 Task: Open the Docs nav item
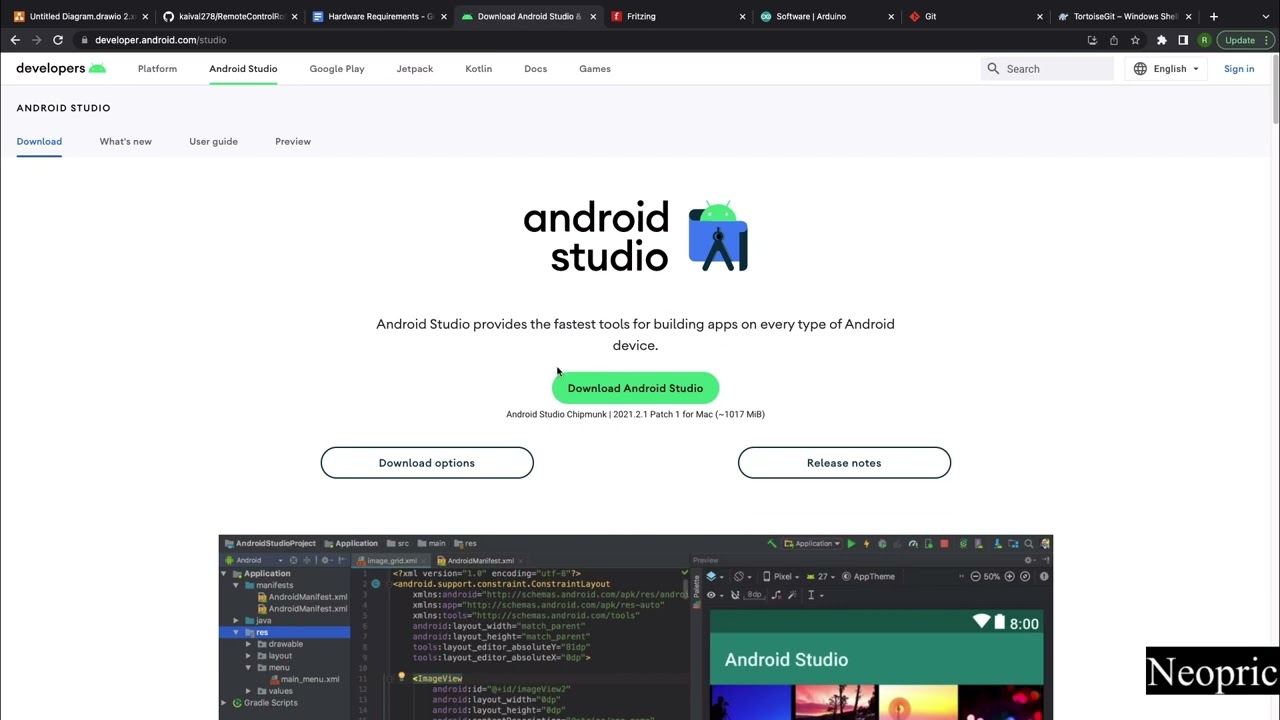535,69
